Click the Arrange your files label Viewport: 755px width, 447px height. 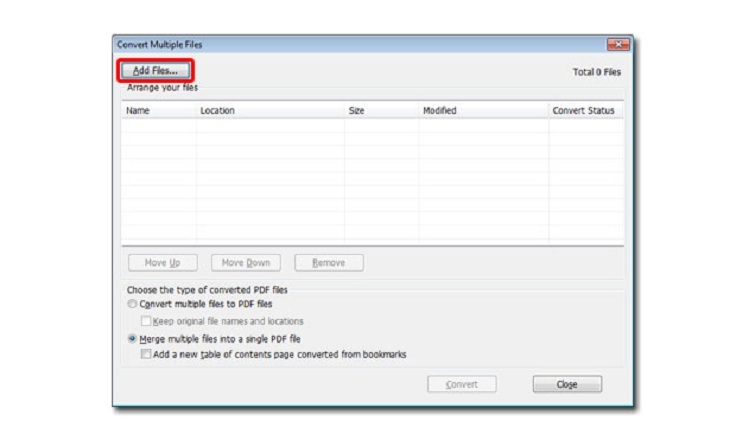[x=162, y=88]
